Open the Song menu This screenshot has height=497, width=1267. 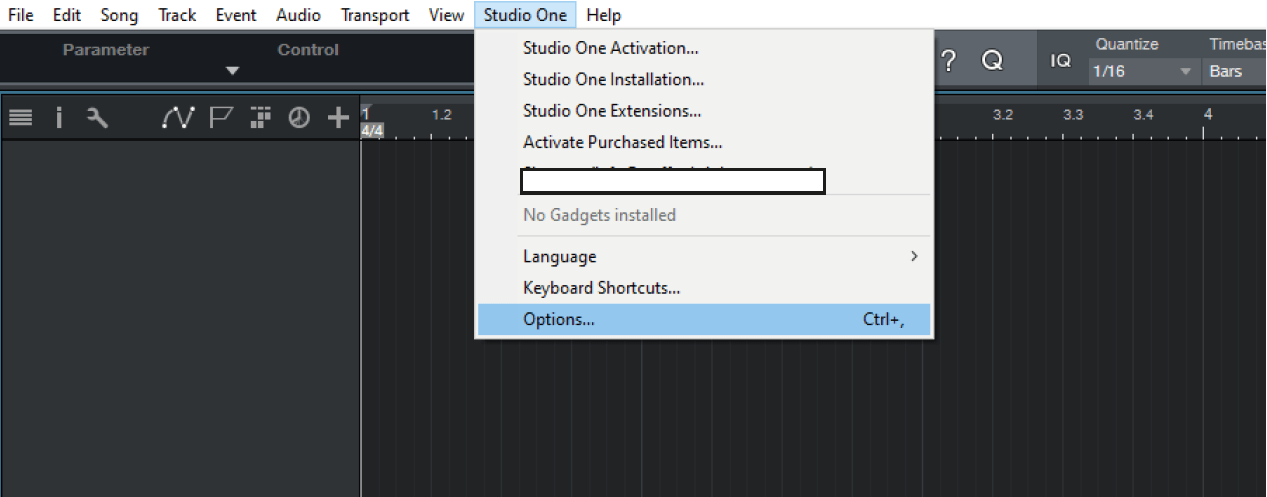click(x=119, y=15)
